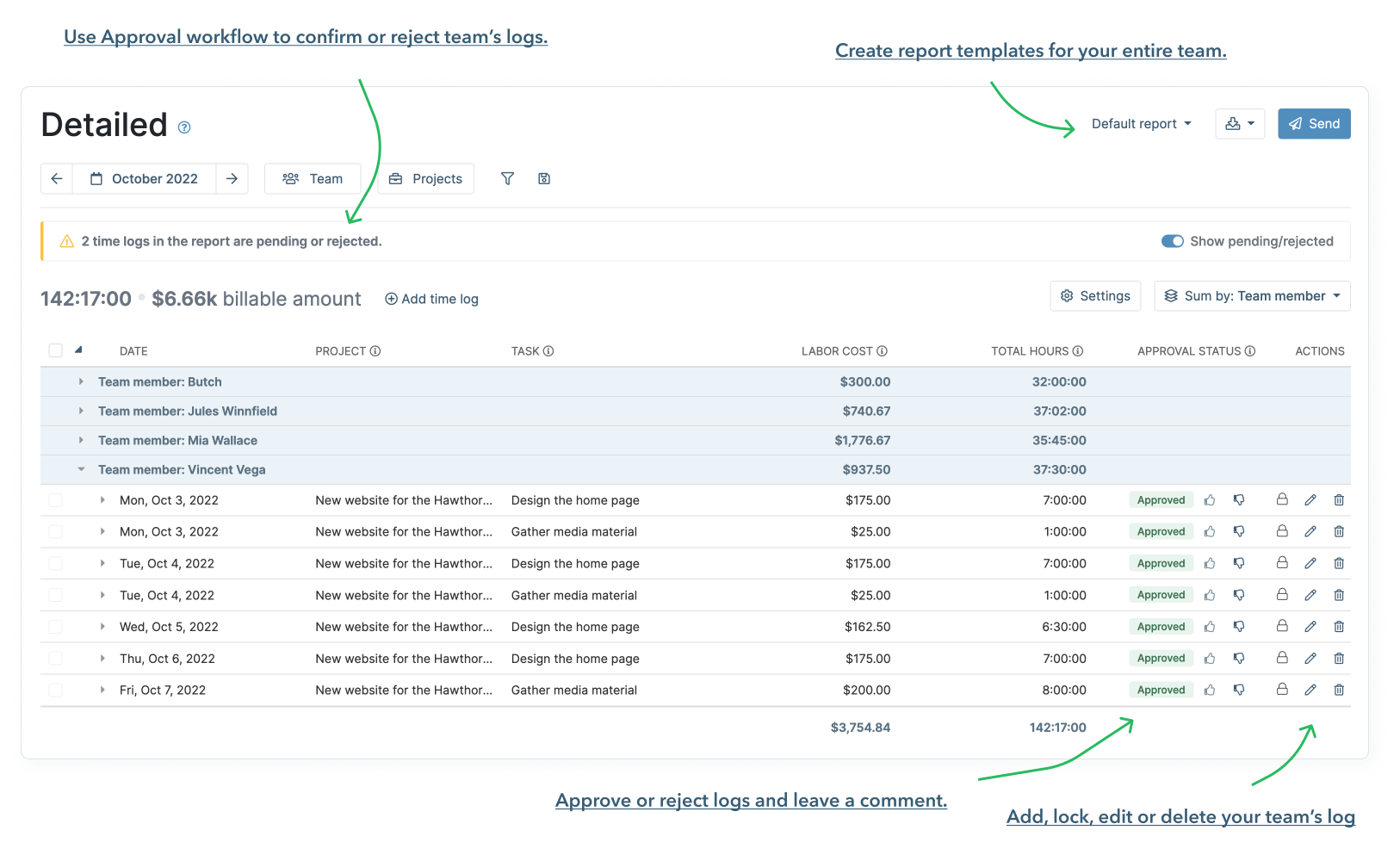Collapse Team member: Vincent Vega group
The image size is (1400, 861).
(81, 469)
